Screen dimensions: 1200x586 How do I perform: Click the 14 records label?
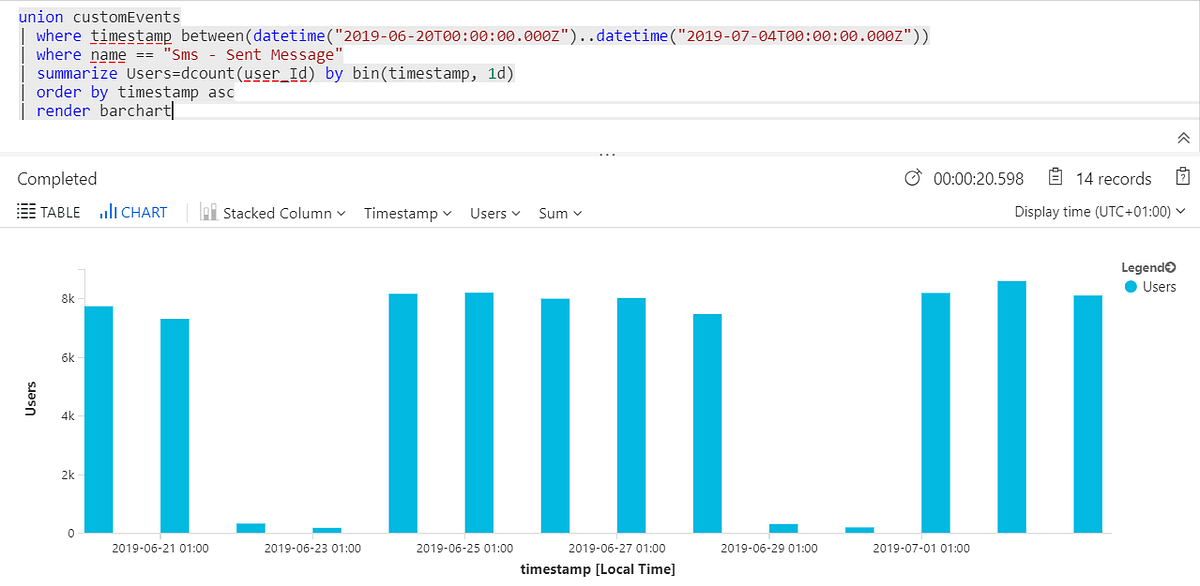point(1113,178)
